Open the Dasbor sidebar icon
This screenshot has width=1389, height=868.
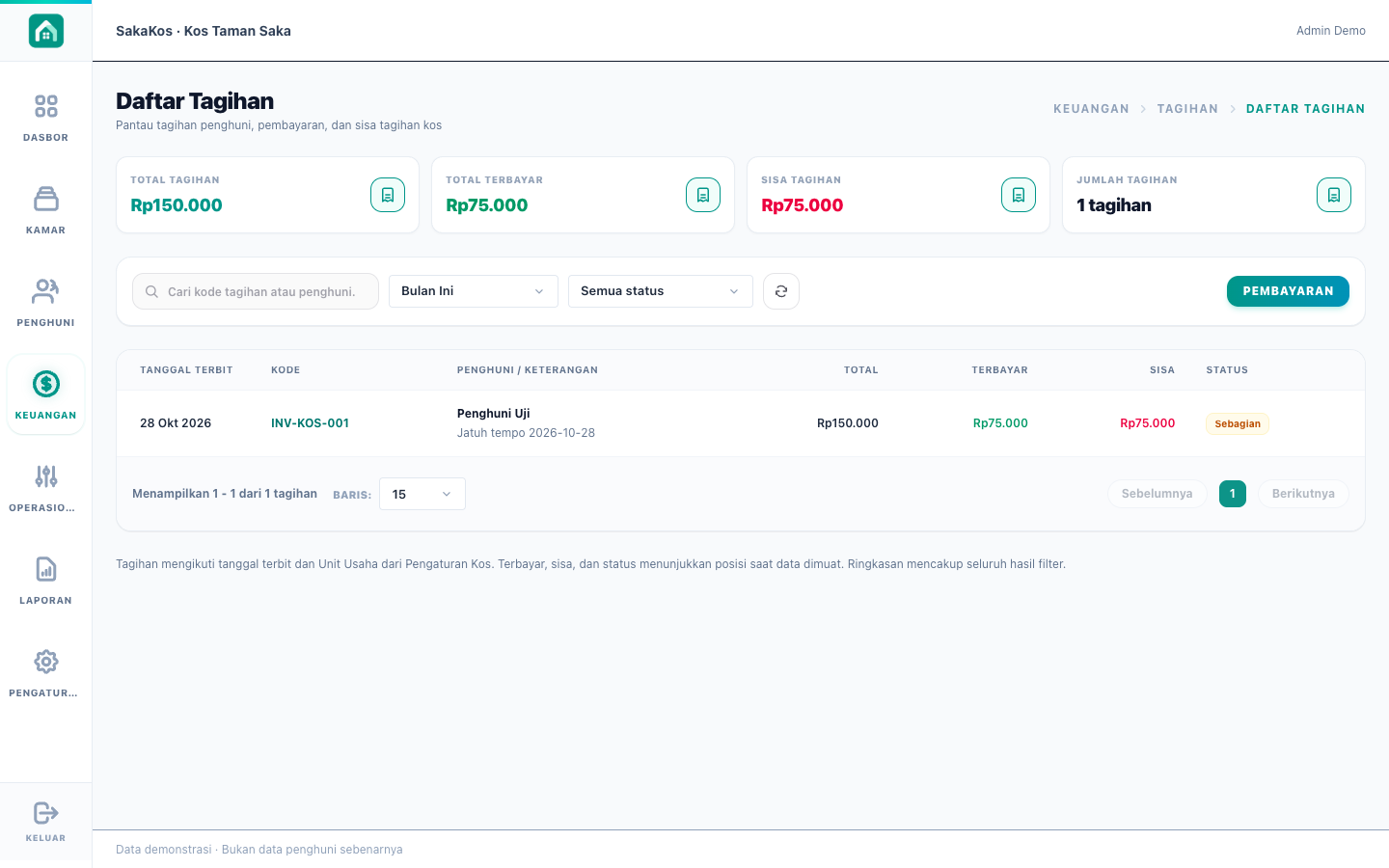[46, 106]
